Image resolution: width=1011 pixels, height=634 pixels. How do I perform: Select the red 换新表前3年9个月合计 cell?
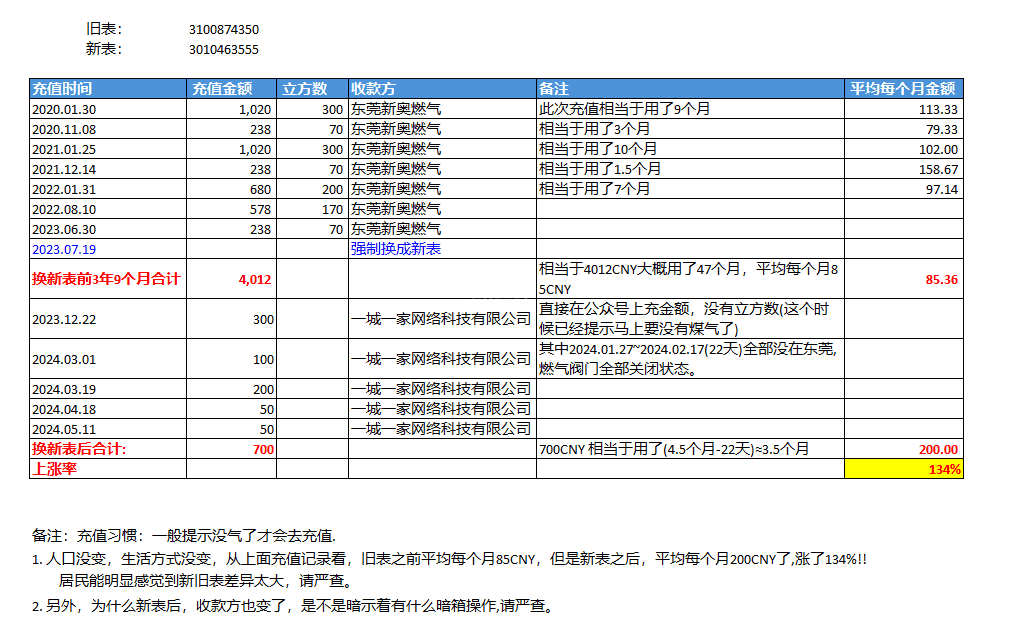[x=108, y=279]
